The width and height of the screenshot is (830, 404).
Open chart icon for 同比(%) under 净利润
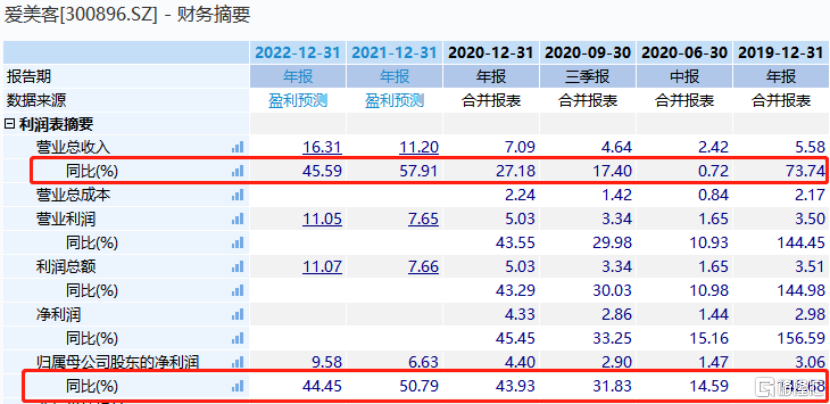(237, 338)
